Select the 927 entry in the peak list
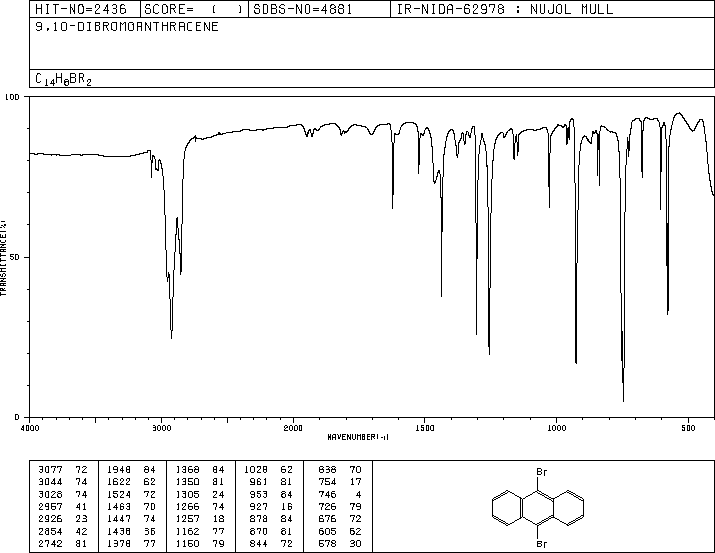This screenshot has height=553, width=715. click(271, 506)
